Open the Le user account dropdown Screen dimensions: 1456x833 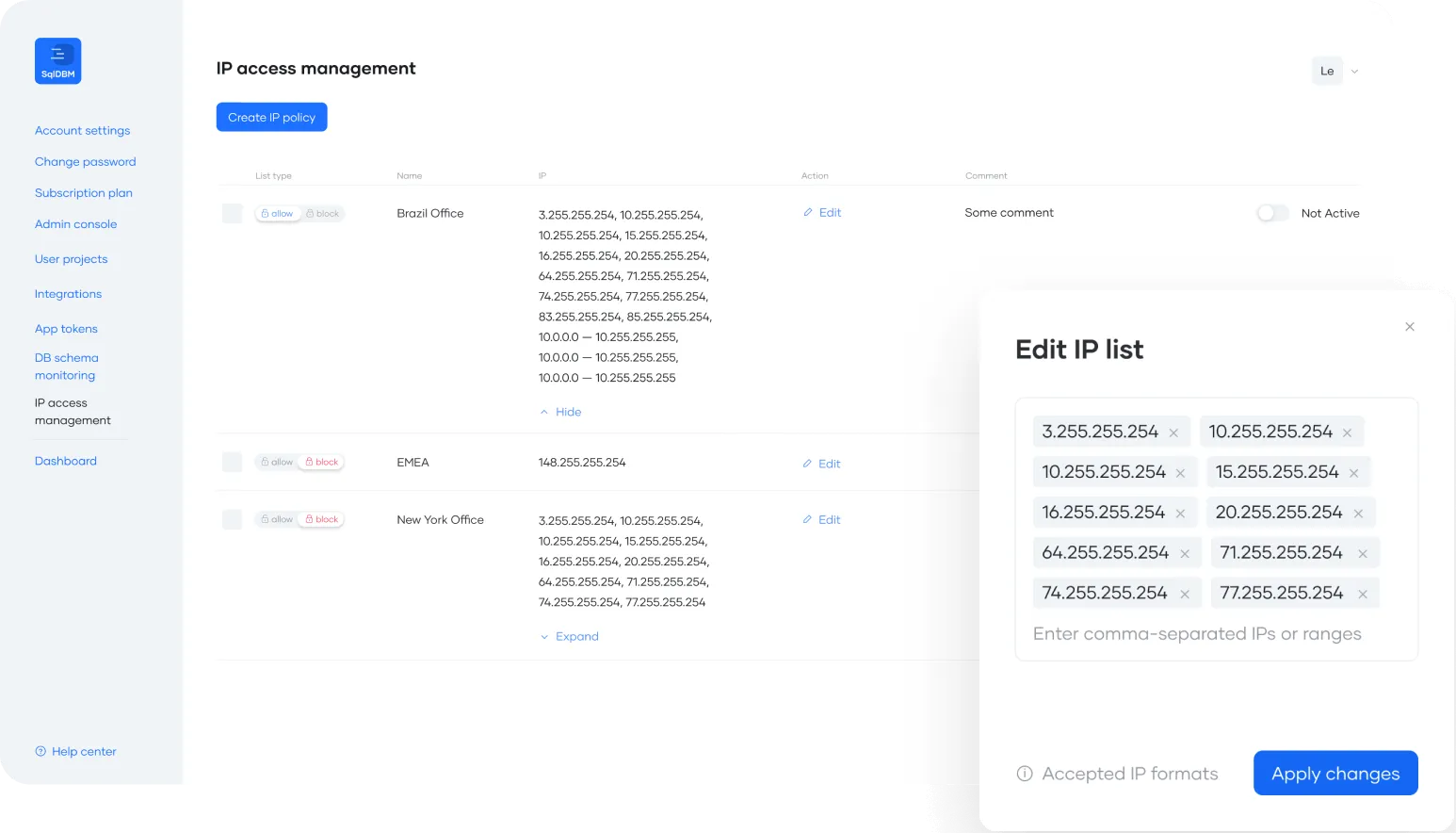1335,71
